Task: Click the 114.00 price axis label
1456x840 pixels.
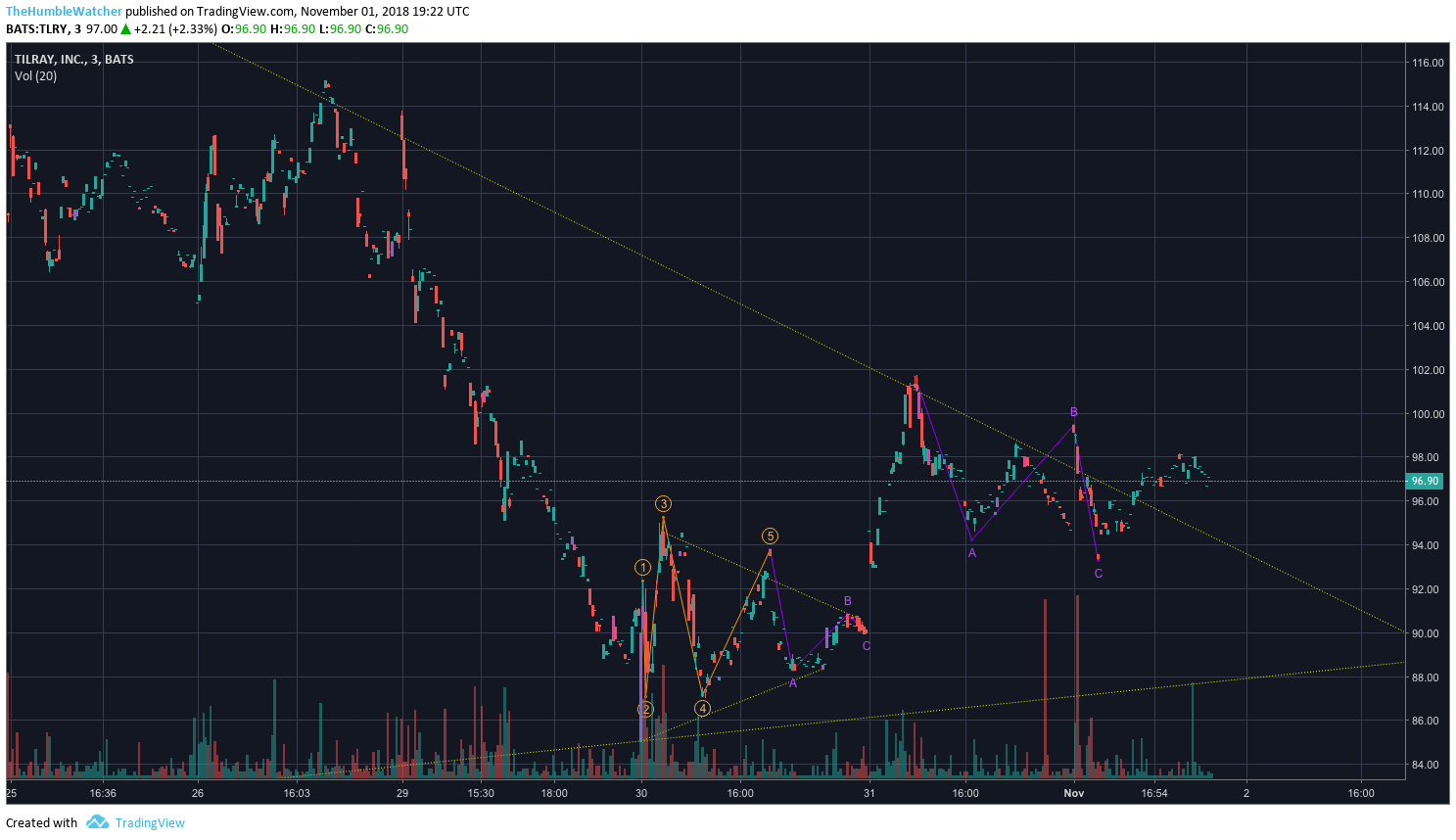Action: pyautogui.click(x=1428, y=107)
